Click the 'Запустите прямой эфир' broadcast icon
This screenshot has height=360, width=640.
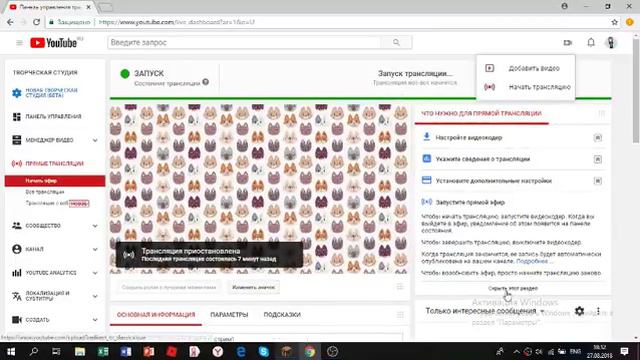pos(427,202)
